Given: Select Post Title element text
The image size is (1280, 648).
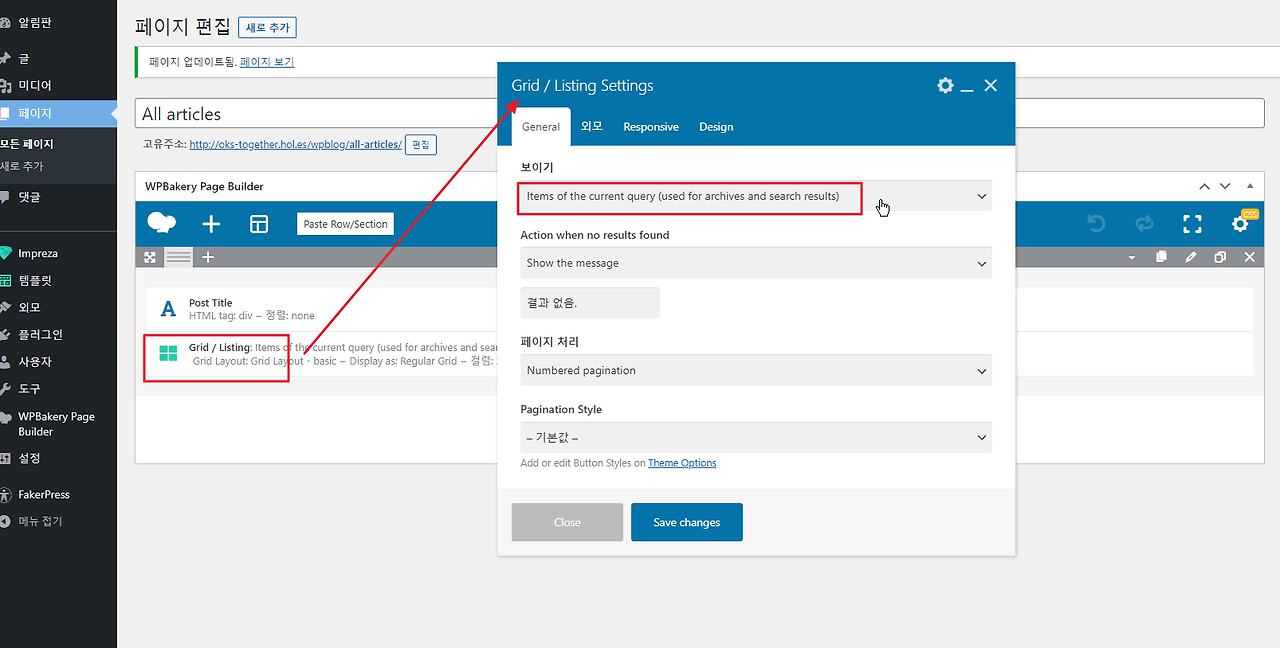Looking at the screenshot, I should coord(210,303).
